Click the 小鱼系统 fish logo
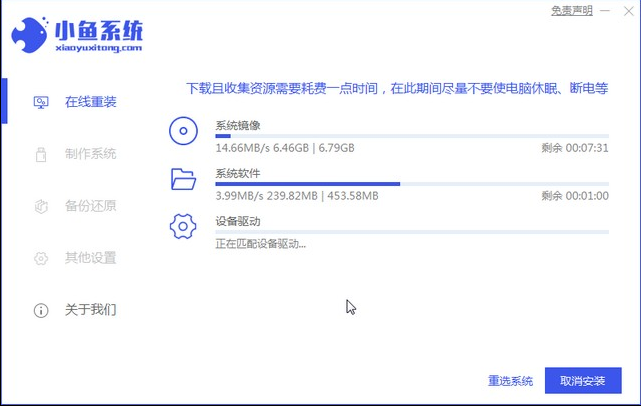The height and width of the screenshot is (406, 641). pyautogui.click(x=29, y=35)
